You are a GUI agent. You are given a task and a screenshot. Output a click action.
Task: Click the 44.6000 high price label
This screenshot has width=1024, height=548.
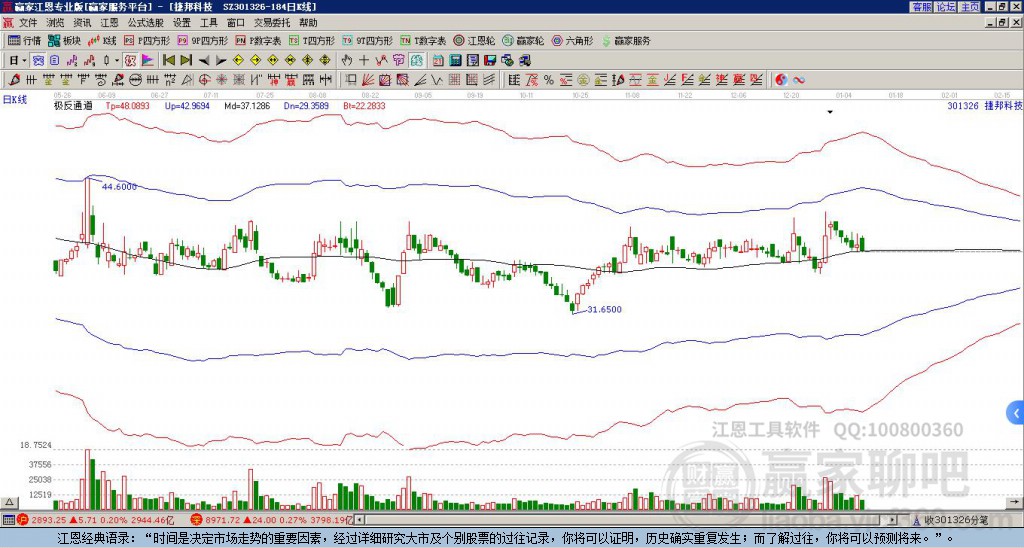coord(120,187)
